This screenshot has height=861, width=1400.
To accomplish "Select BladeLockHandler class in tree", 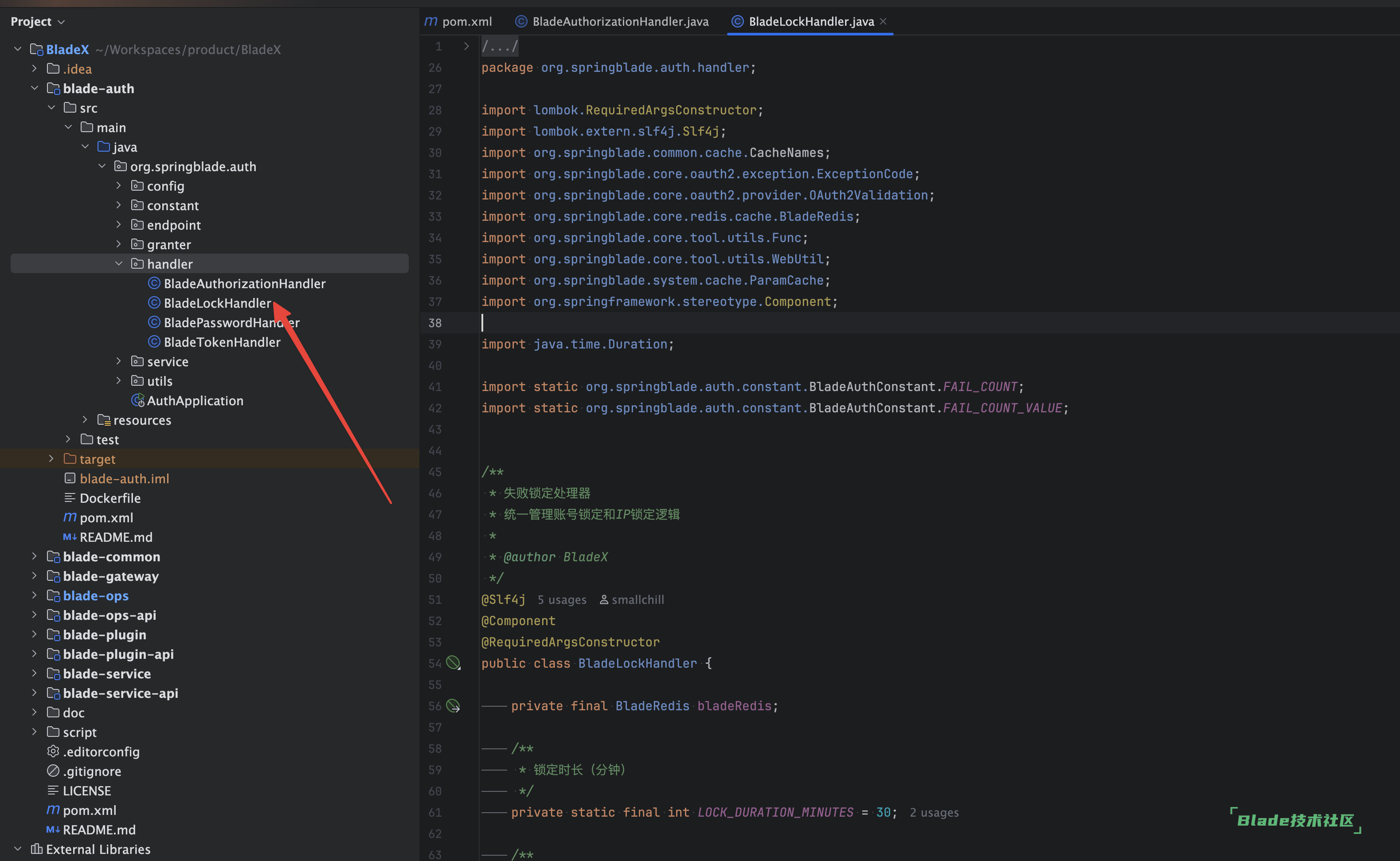I will point(218,303).
